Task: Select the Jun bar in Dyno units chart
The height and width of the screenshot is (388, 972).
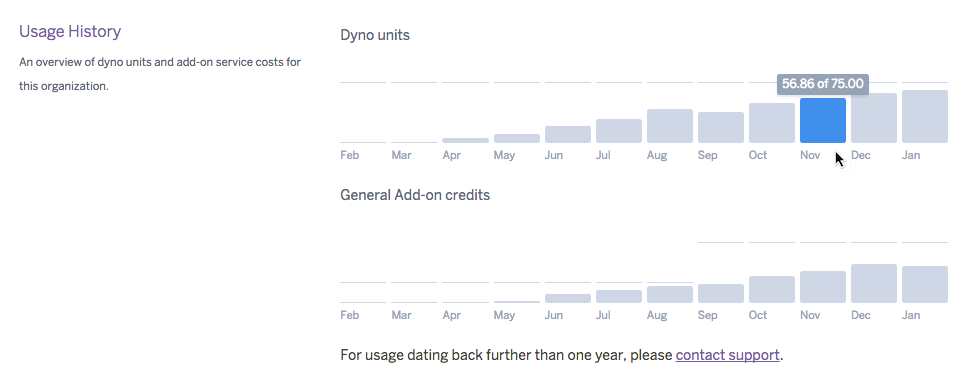Action: [x=568, y=134]
